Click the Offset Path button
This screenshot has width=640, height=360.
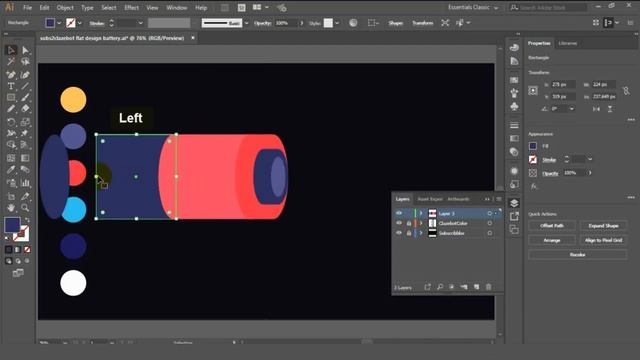(x=552, y=226)
